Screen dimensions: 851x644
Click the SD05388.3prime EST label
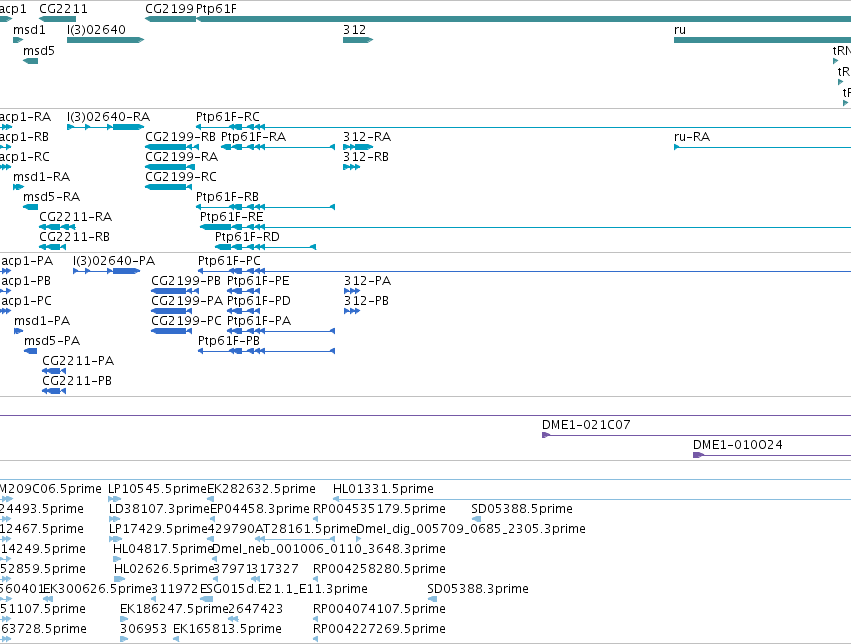tap(478, 589)
